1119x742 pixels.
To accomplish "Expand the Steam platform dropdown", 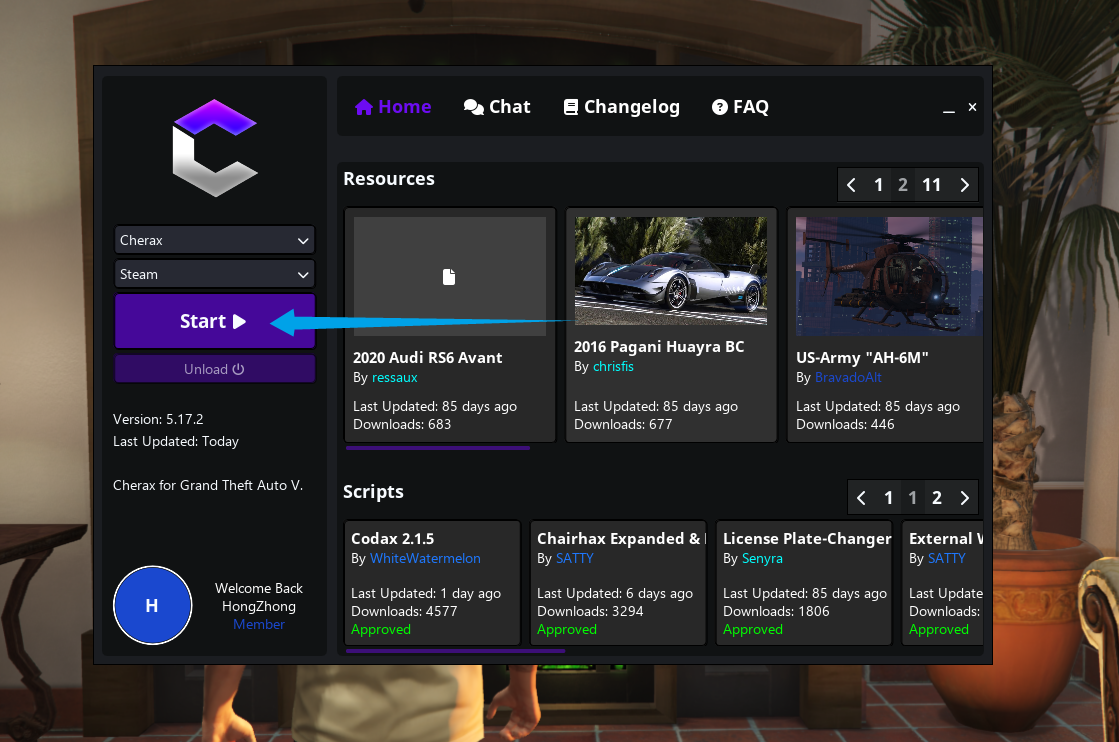I will click(x=214, y=274).
